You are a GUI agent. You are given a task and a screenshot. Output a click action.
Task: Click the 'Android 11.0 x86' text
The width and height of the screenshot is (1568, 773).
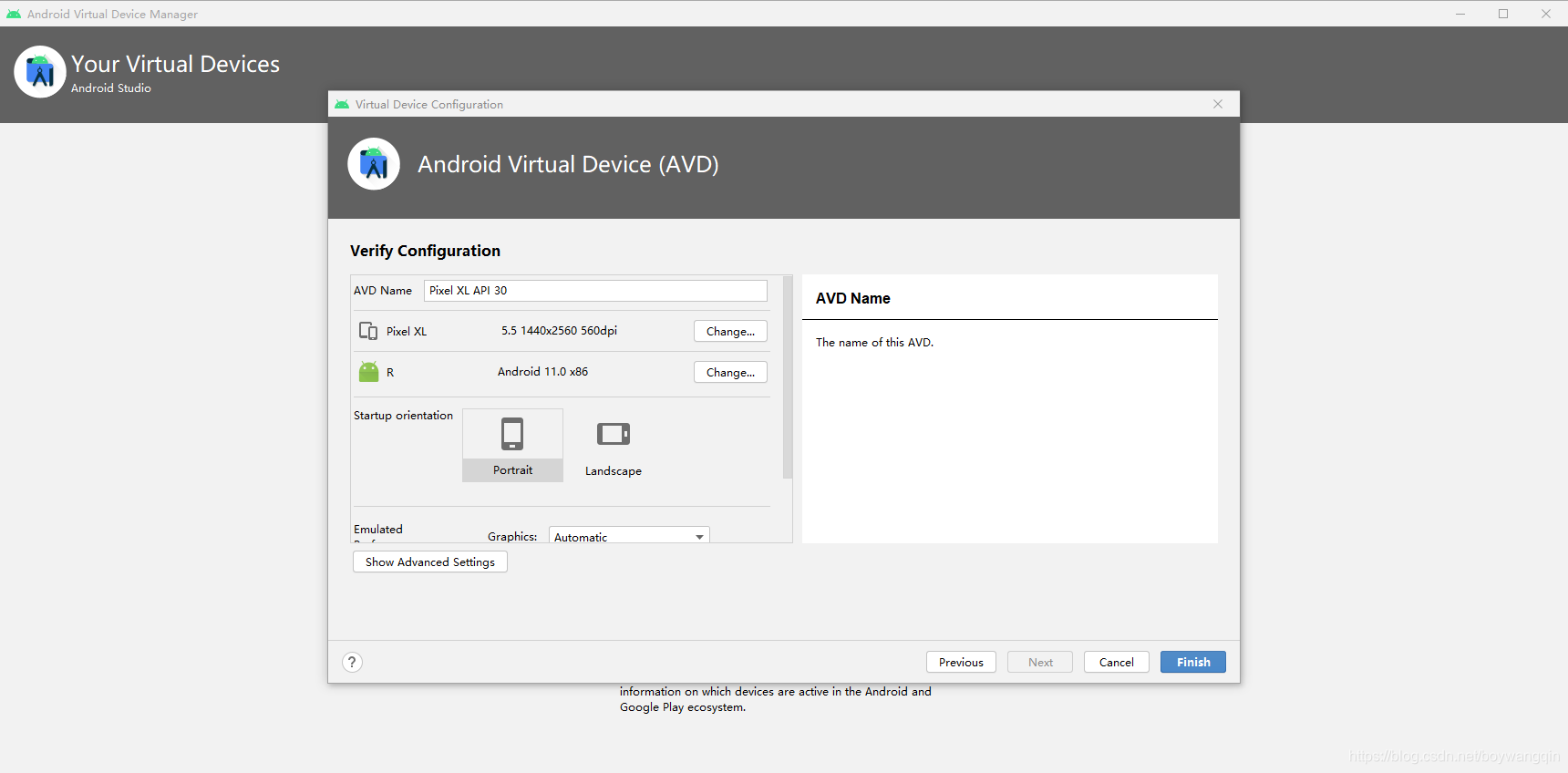point(542,372)
